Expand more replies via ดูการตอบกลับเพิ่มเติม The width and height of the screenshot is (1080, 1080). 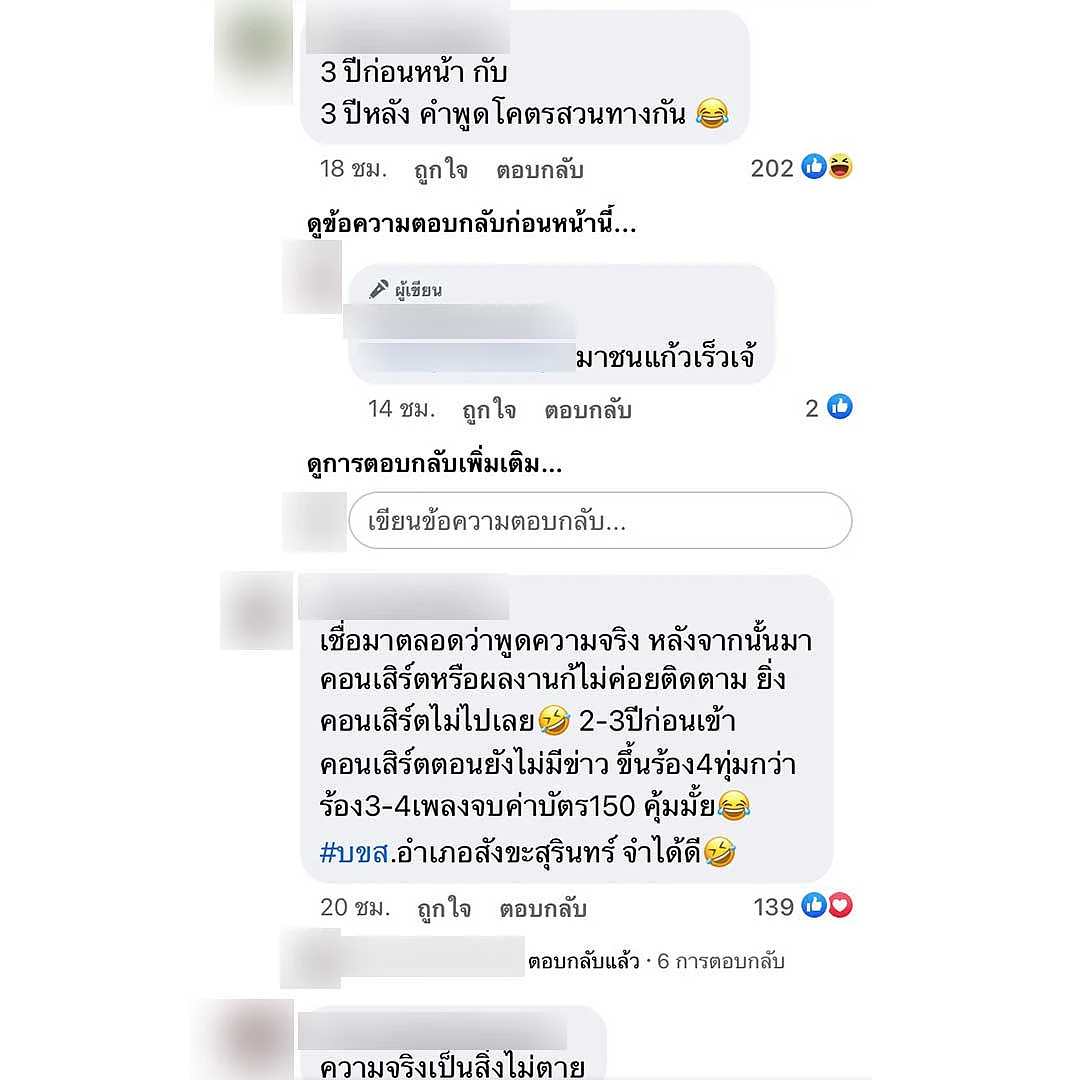point(435,465)
